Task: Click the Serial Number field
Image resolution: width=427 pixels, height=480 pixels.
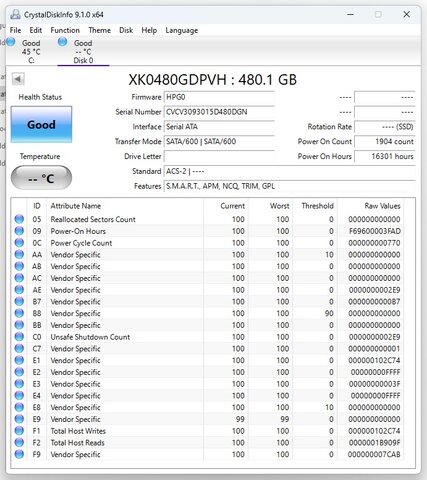Action: [219, 112]
